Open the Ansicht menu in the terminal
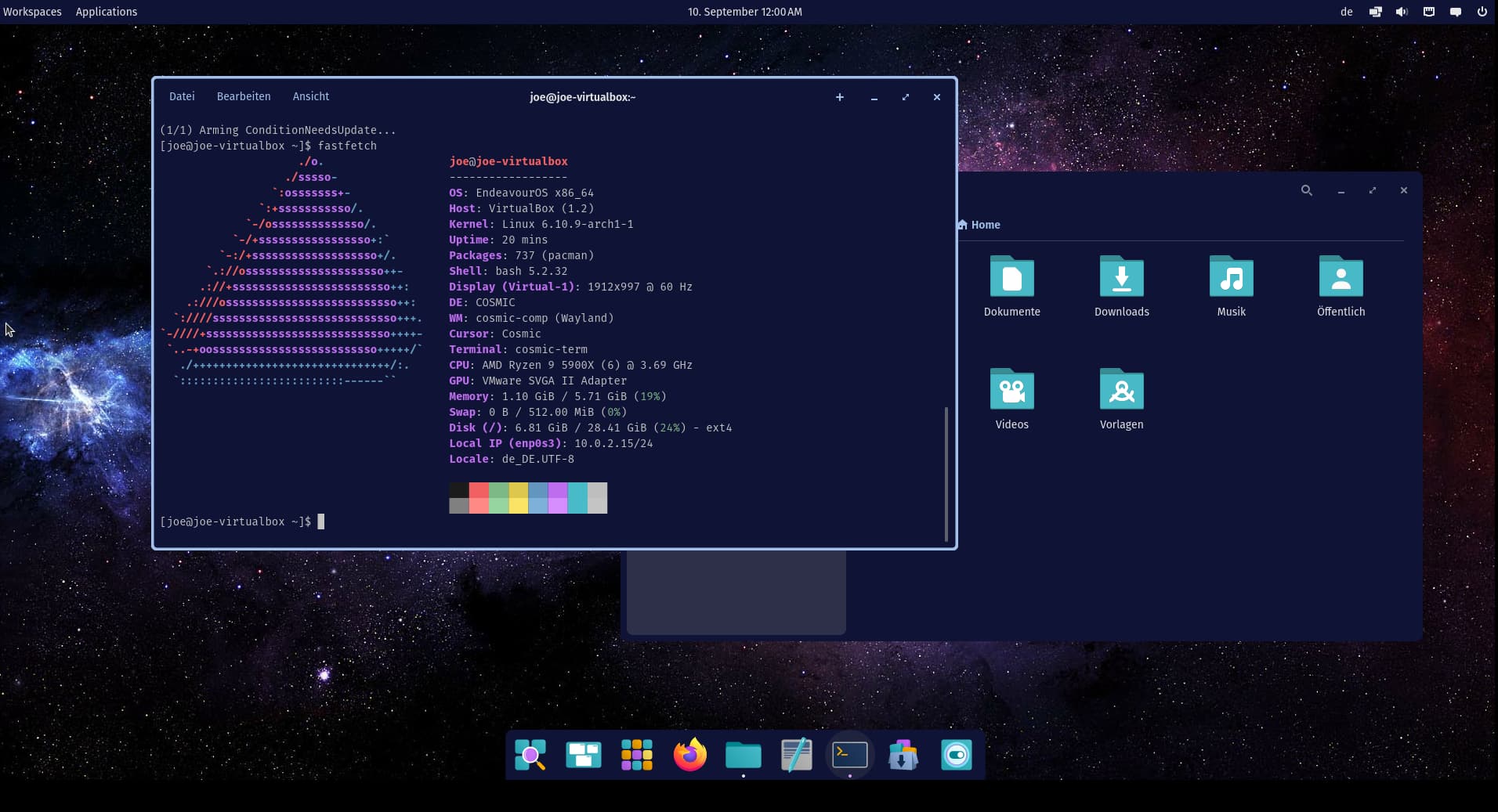Viewport: 1498px width, 812px height. [x=311, y=96]
